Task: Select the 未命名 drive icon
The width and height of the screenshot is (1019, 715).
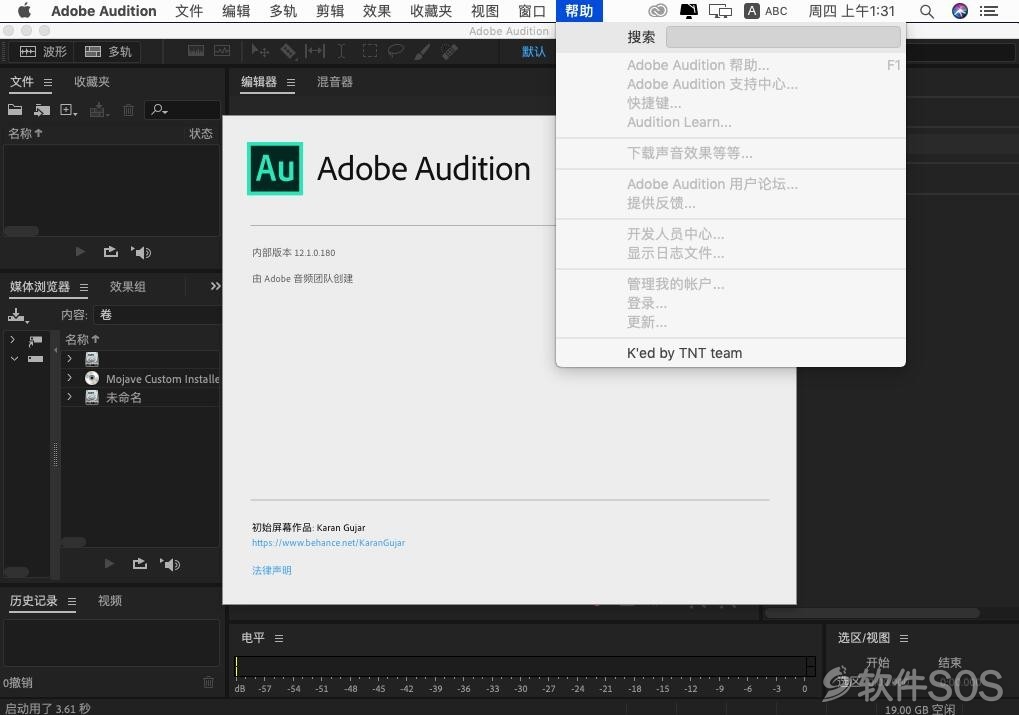Action: [92, 397]
